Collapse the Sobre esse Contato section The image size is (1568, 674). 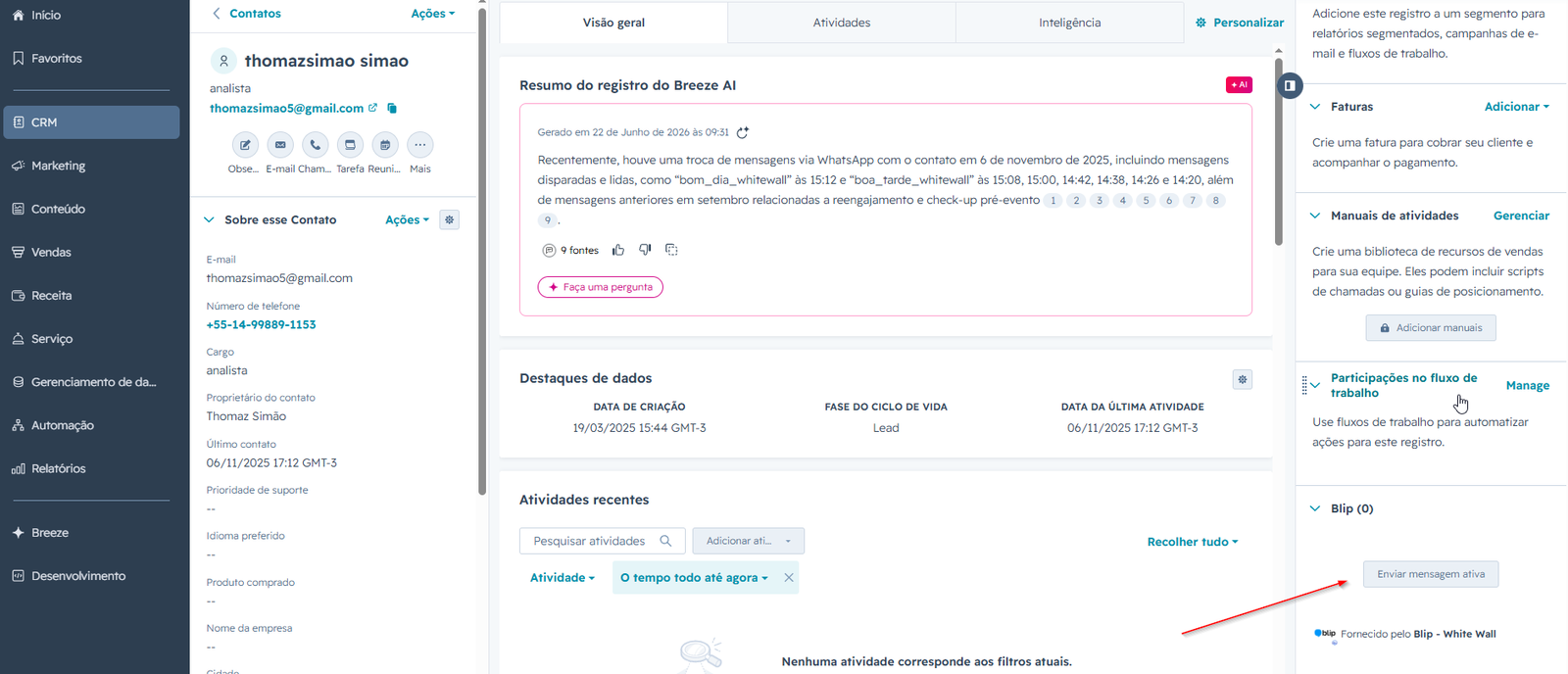coord(209,220)
